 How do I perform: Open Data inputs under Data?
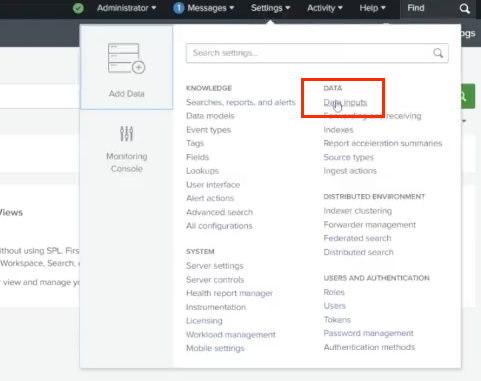pos(345,102)
